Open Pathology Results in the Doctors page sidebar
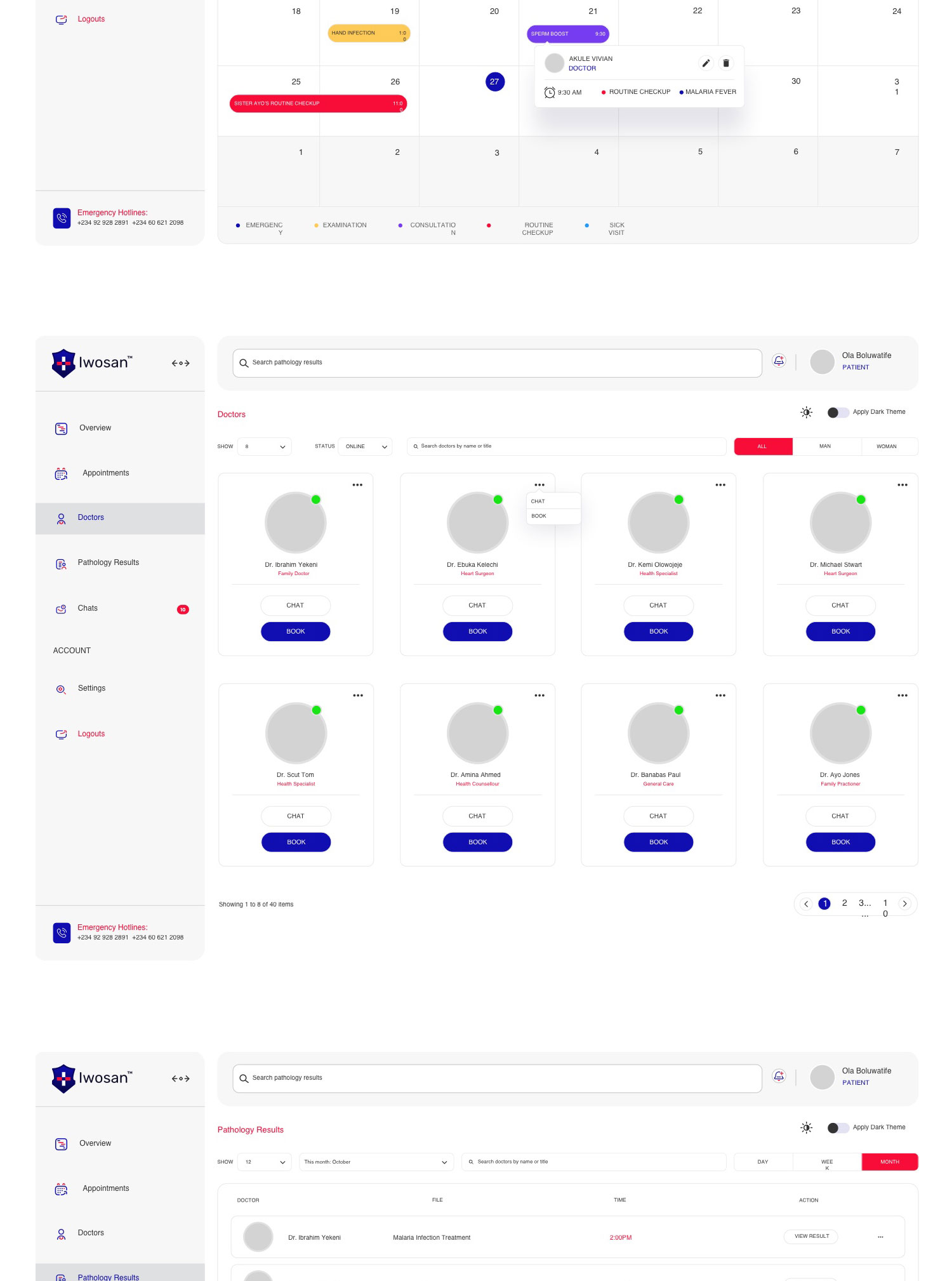Image resolution: width=952 pixels, height=1281 pixels. click(x=108, y=562)
